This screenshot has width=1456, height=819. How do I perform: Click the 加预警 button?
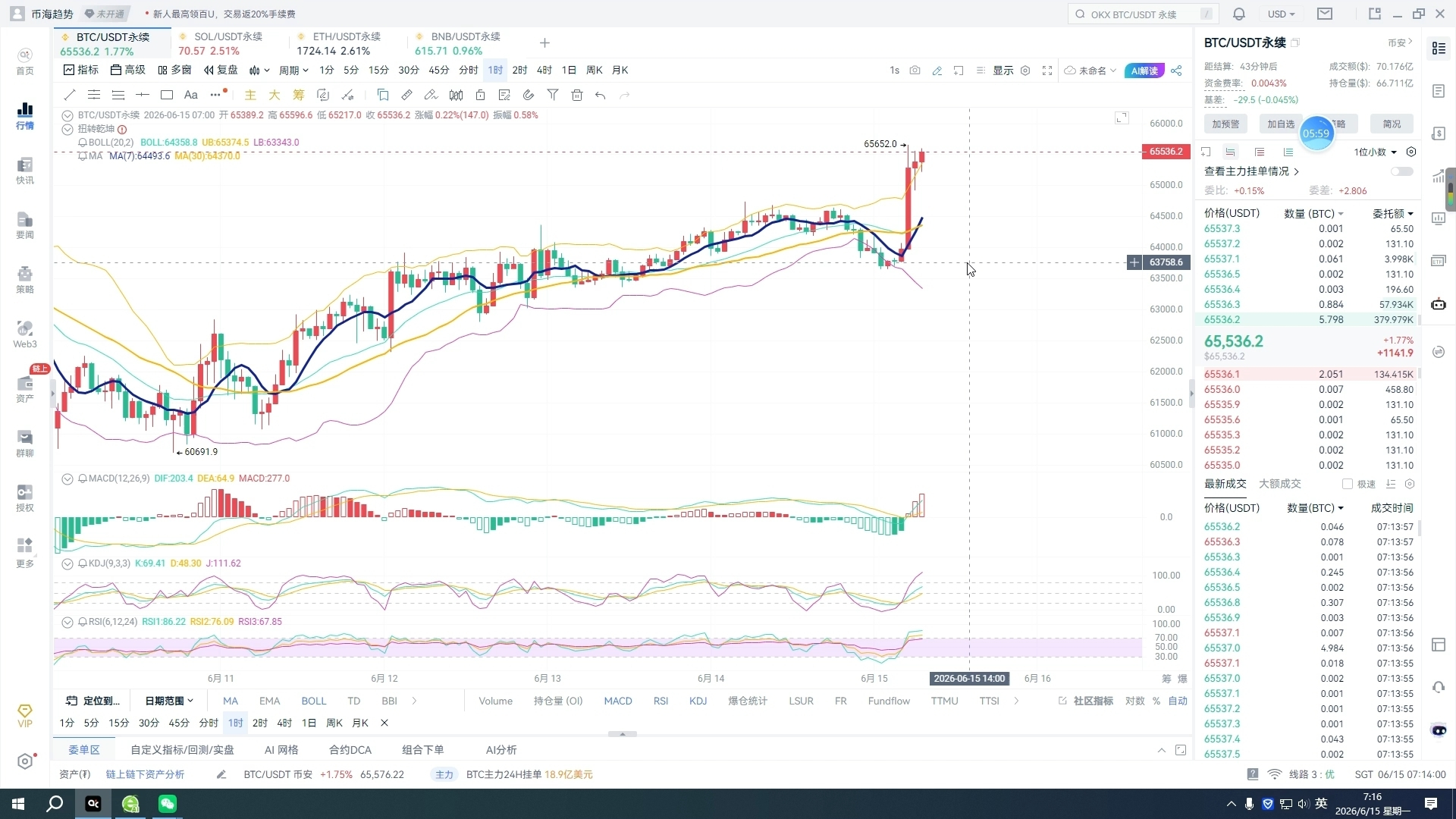(1225, 124)
